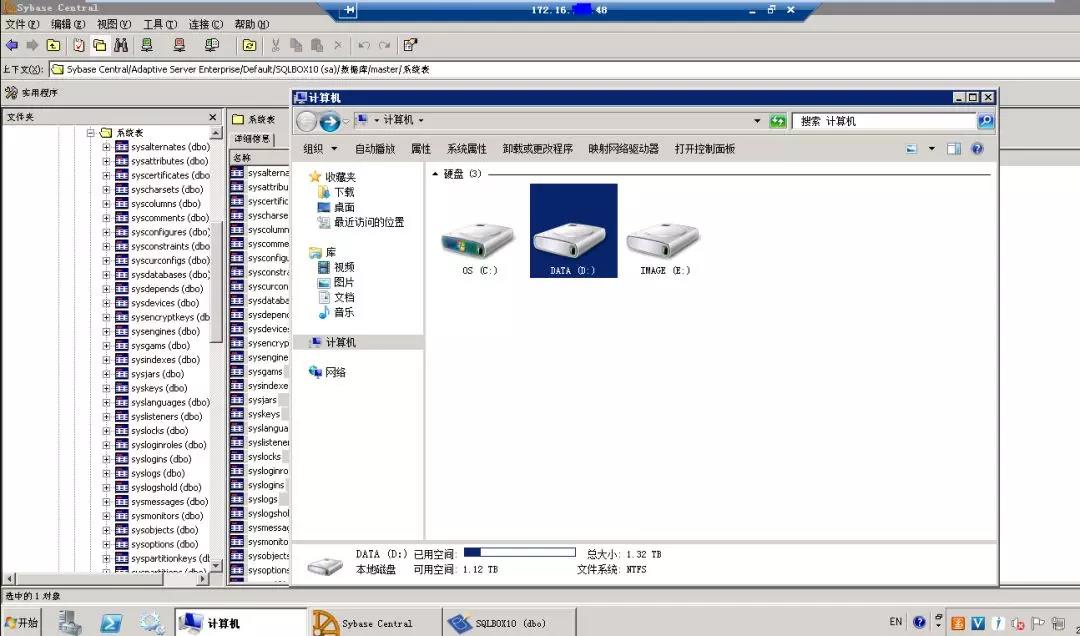The image size is (1080, 636).
Task: Click the 映射网络驱动器 button
Action: point(623,149)
